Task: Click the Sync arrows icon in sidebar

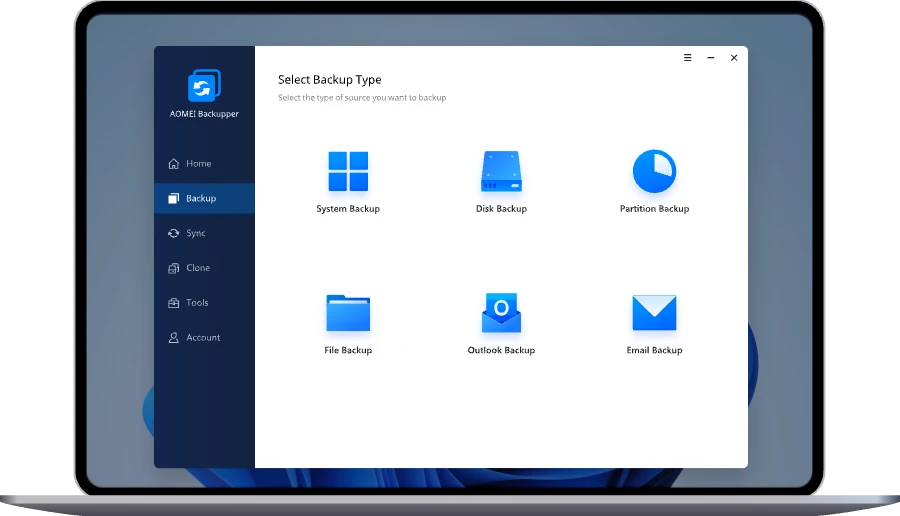Action: (x=174, y=233)
